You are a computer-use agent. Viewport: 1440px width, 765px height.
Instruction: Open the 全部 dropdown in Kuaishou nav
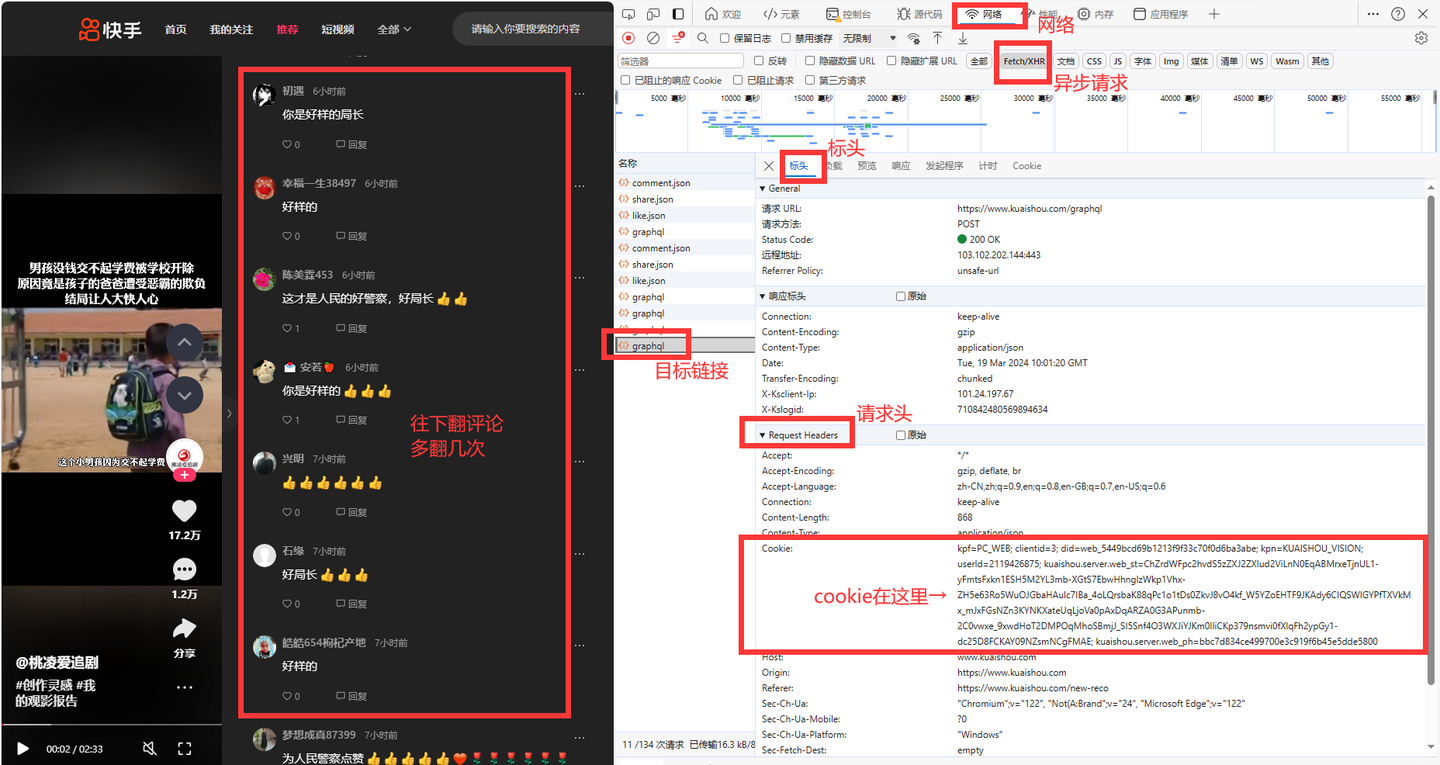click(395, 29)
